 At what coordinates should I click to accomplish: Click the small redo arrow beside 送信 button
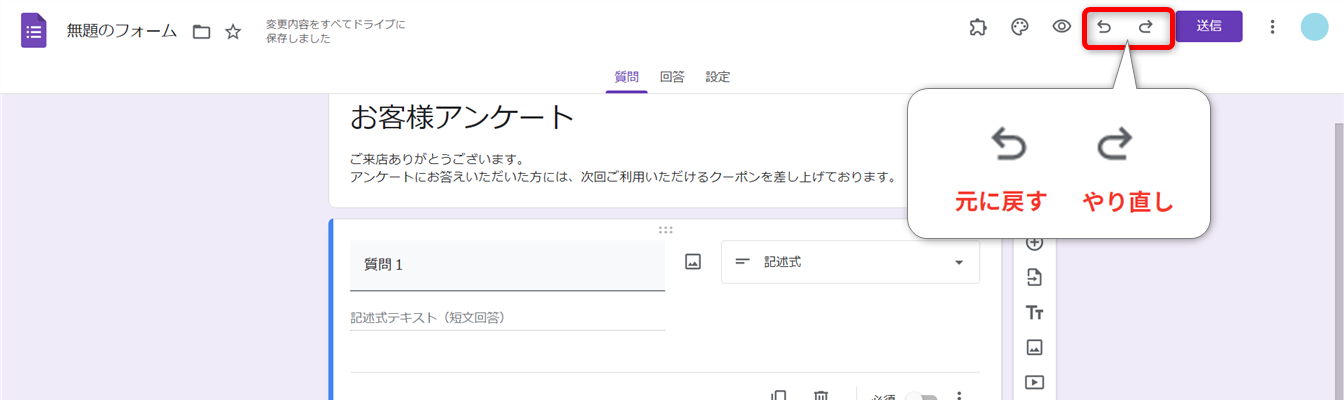tap(1146, 27)
